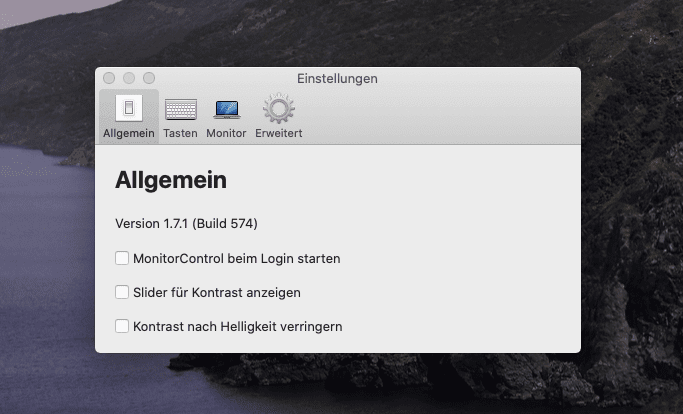The width and height of the screenshot is (683, 414).
Task: Minimize the Einstellungen window
Action: pyautogui.click(x=129, y=78)
